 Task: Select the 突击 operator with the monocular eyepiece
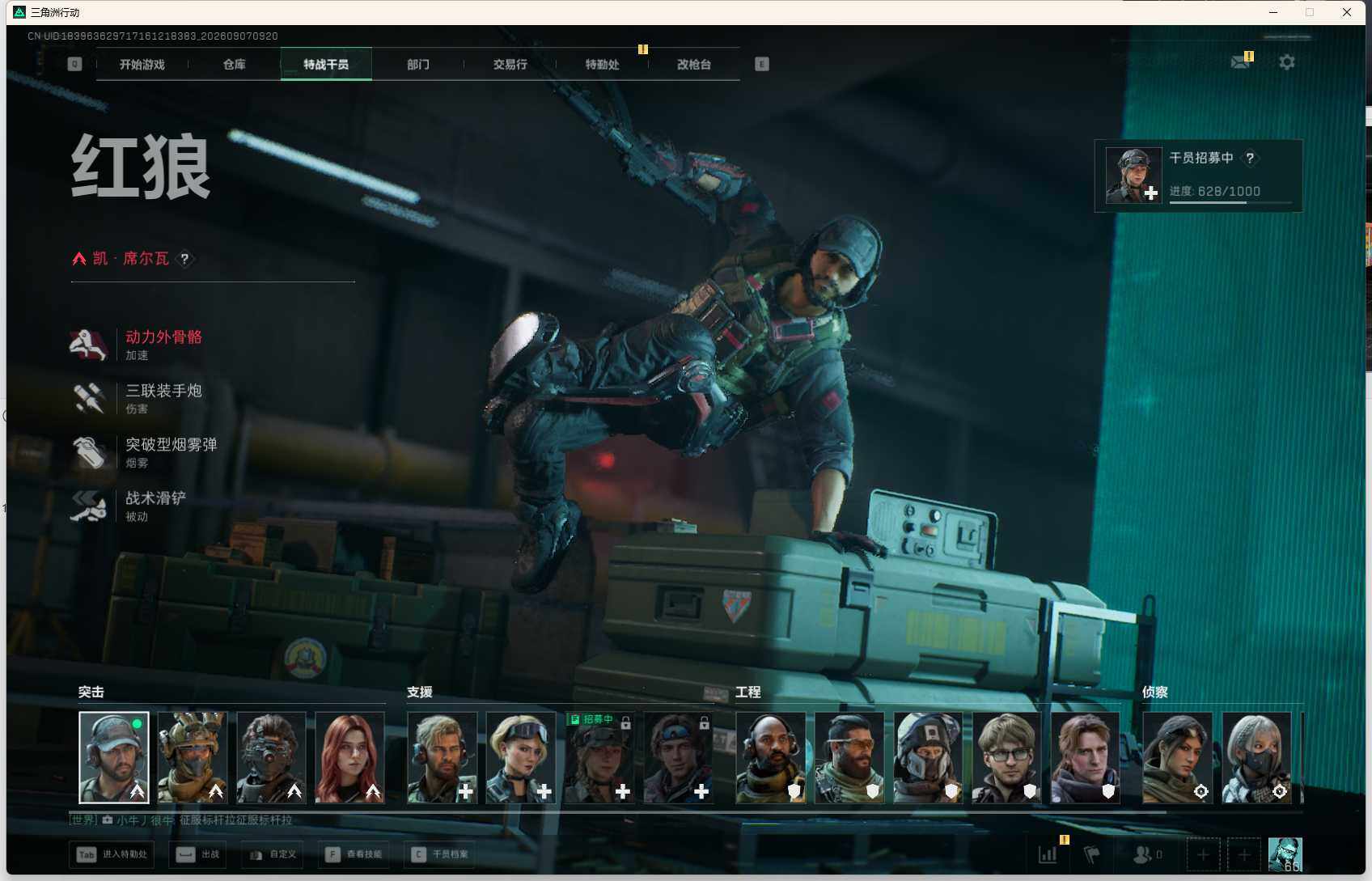tap(271, 757)
